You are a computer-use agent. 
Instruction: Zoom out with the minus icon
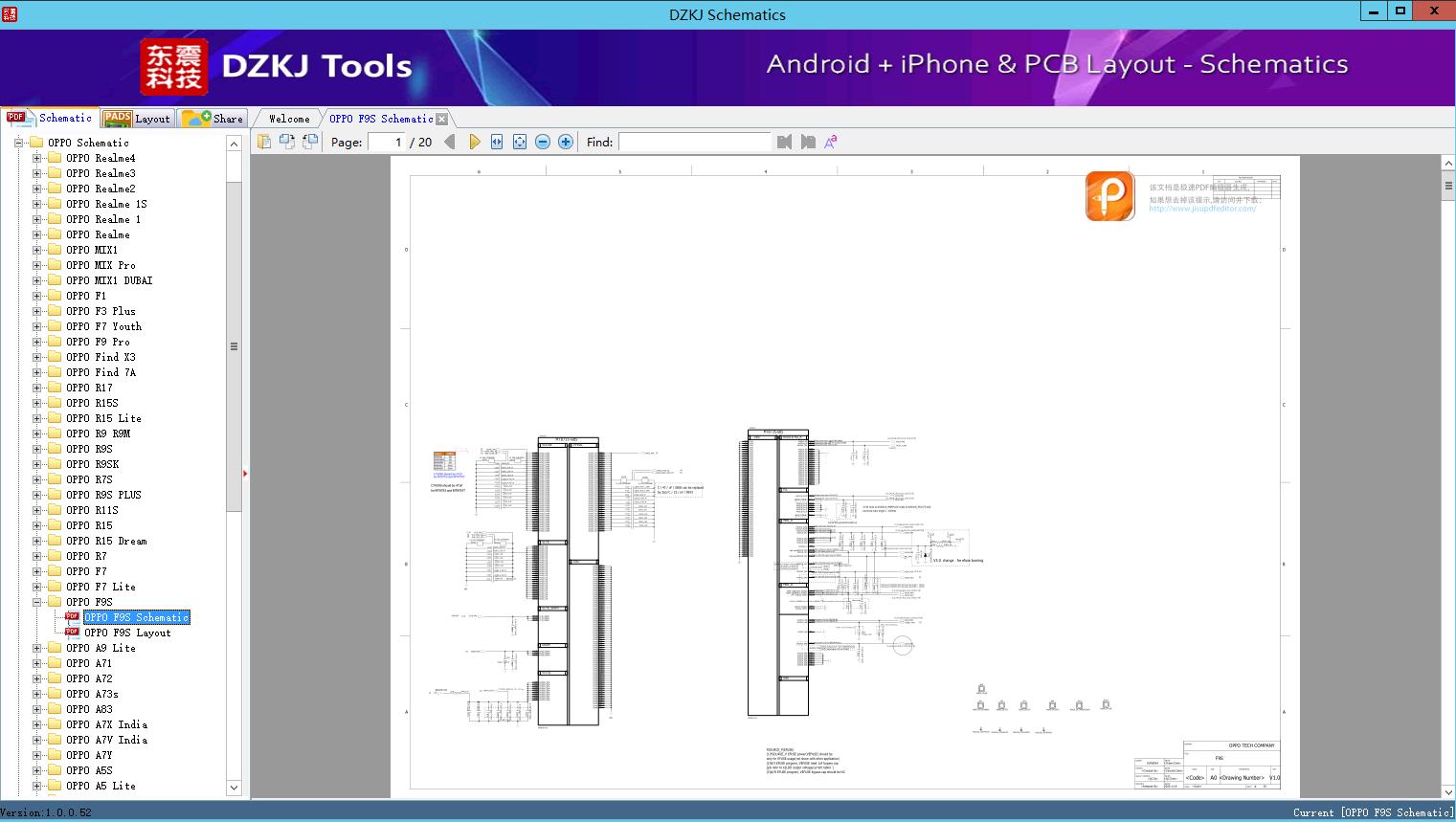543,142
